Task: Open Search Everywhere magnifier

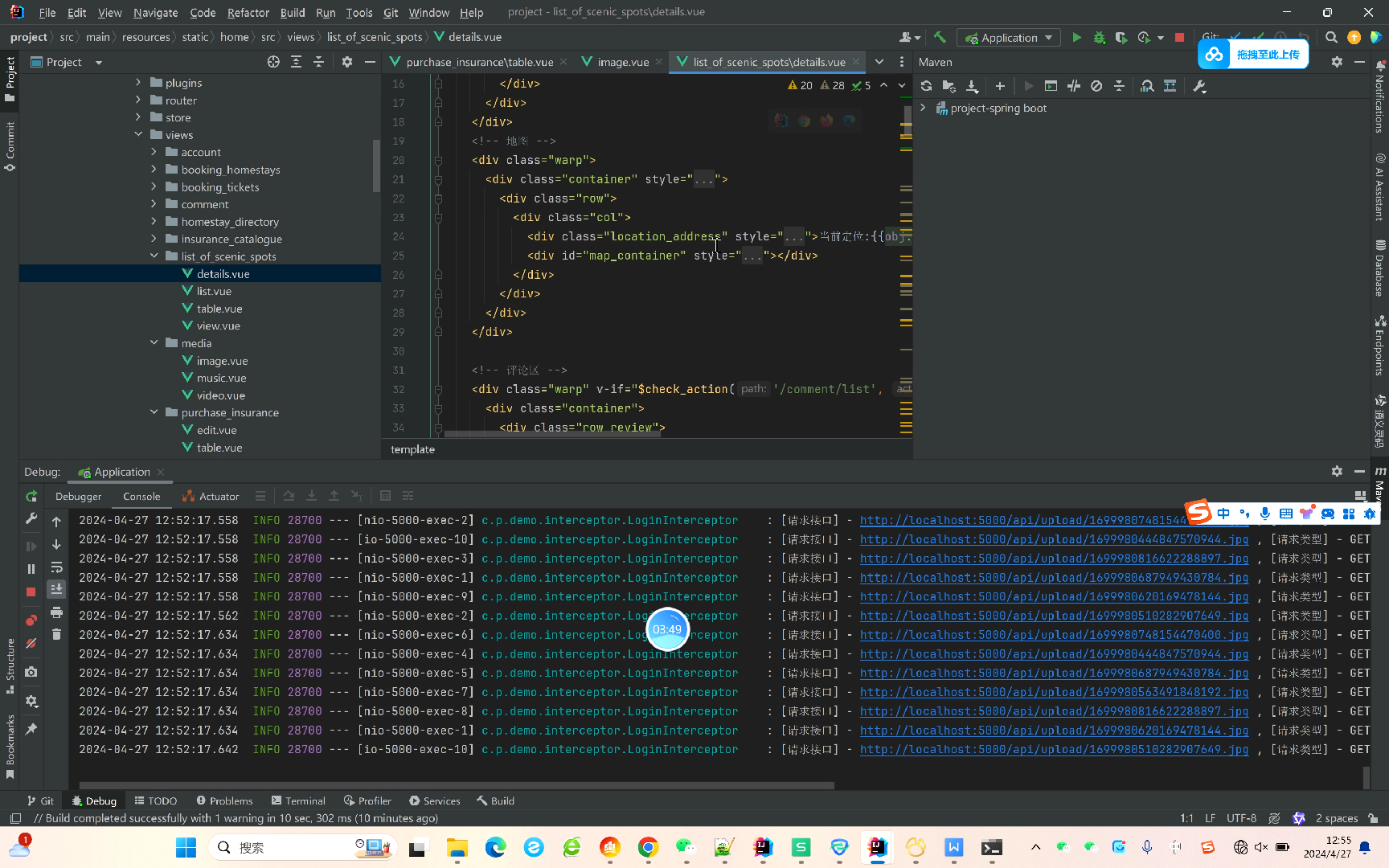Action: [x=1331, y=37]
